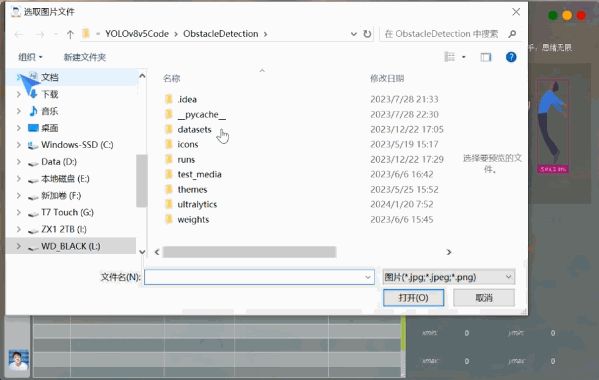Image resolution: width=599 pixels, height=380 pixels.
Task: Select 本地磁盘 (E:) in the tree
Action: coord(65,179)
